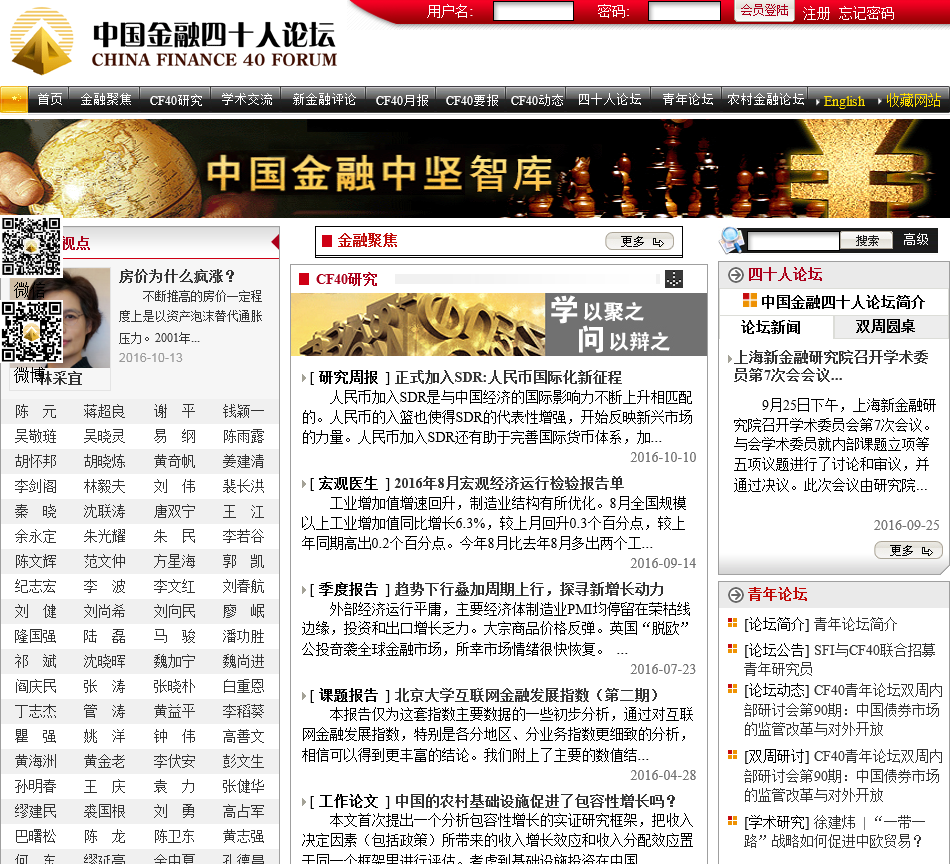
Task: Open the 青年论坛 nav menu item
Action: click(688, 99)
